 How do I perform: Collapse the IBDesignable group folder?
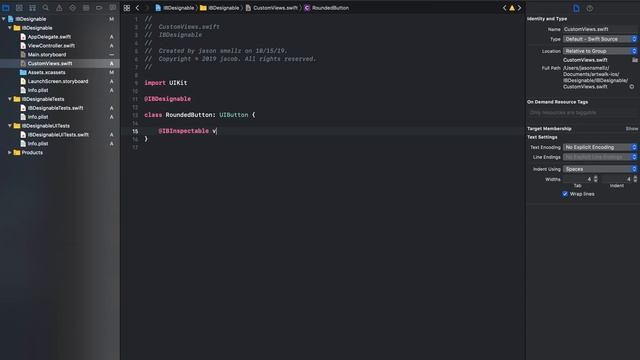click(x=10, y=28)
